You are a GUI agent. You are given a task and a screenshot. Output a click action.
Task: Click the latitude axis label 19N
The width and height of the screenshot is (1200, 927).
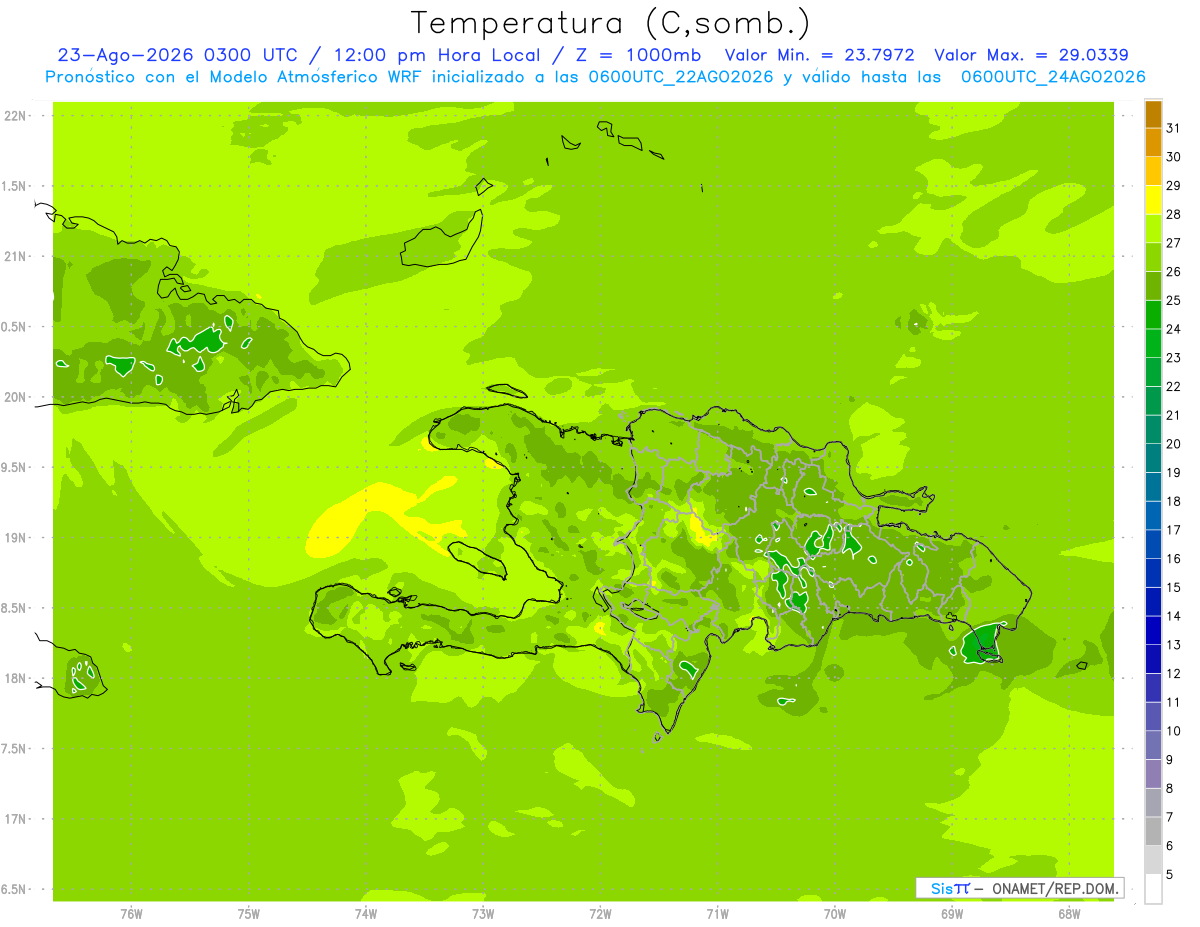coord(17,537)
